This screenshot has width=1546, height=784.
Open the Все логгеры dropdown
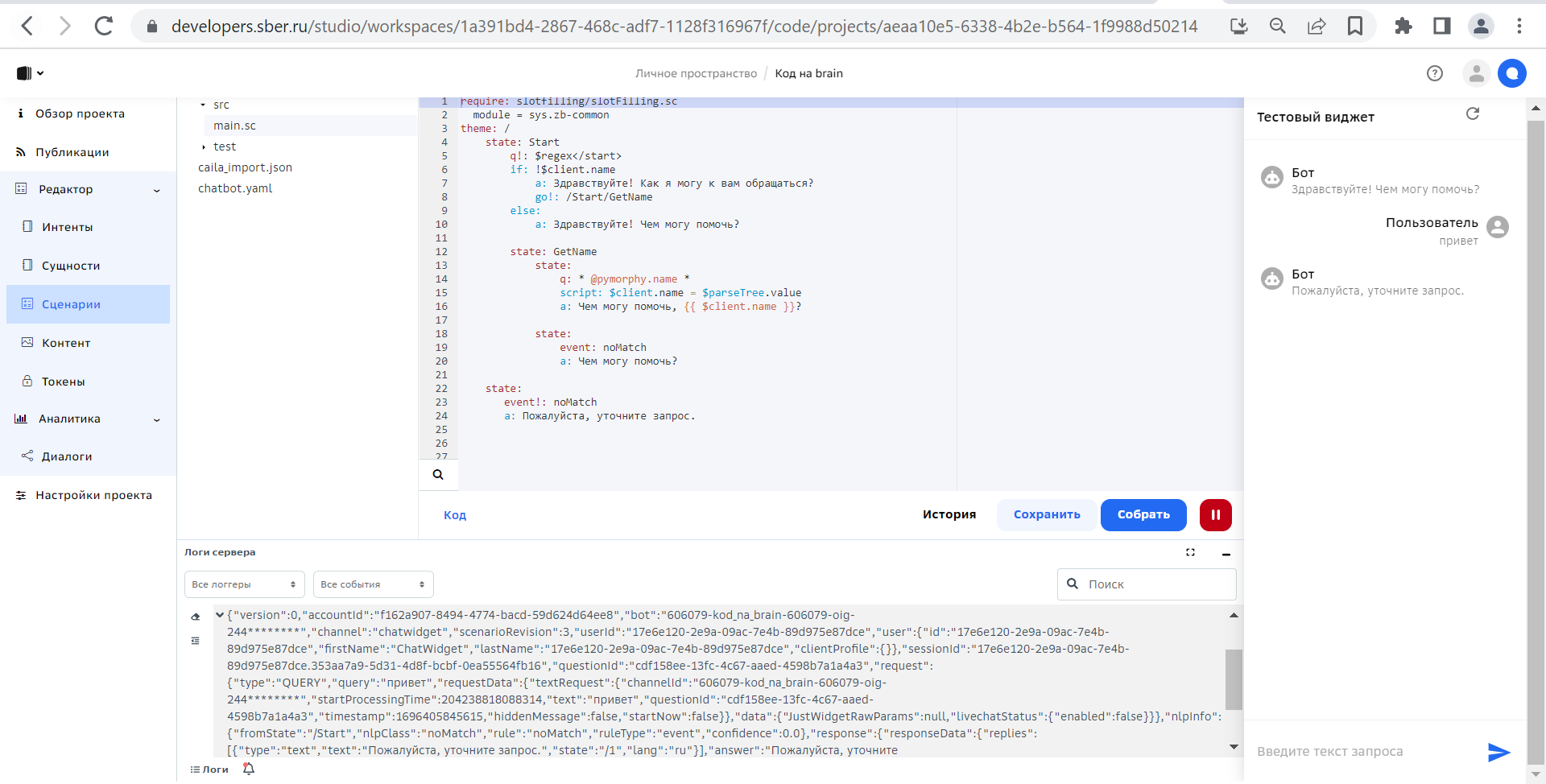tap(244, 584)
